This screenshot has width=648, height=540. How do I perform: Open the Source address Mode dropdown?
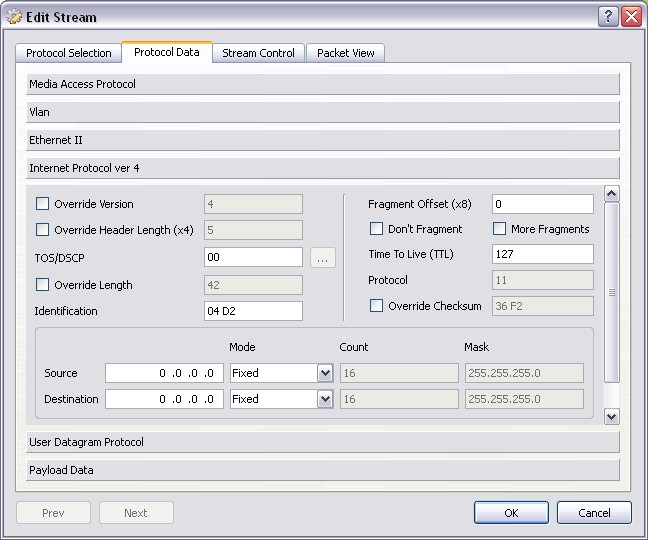(x=324, y=373)
